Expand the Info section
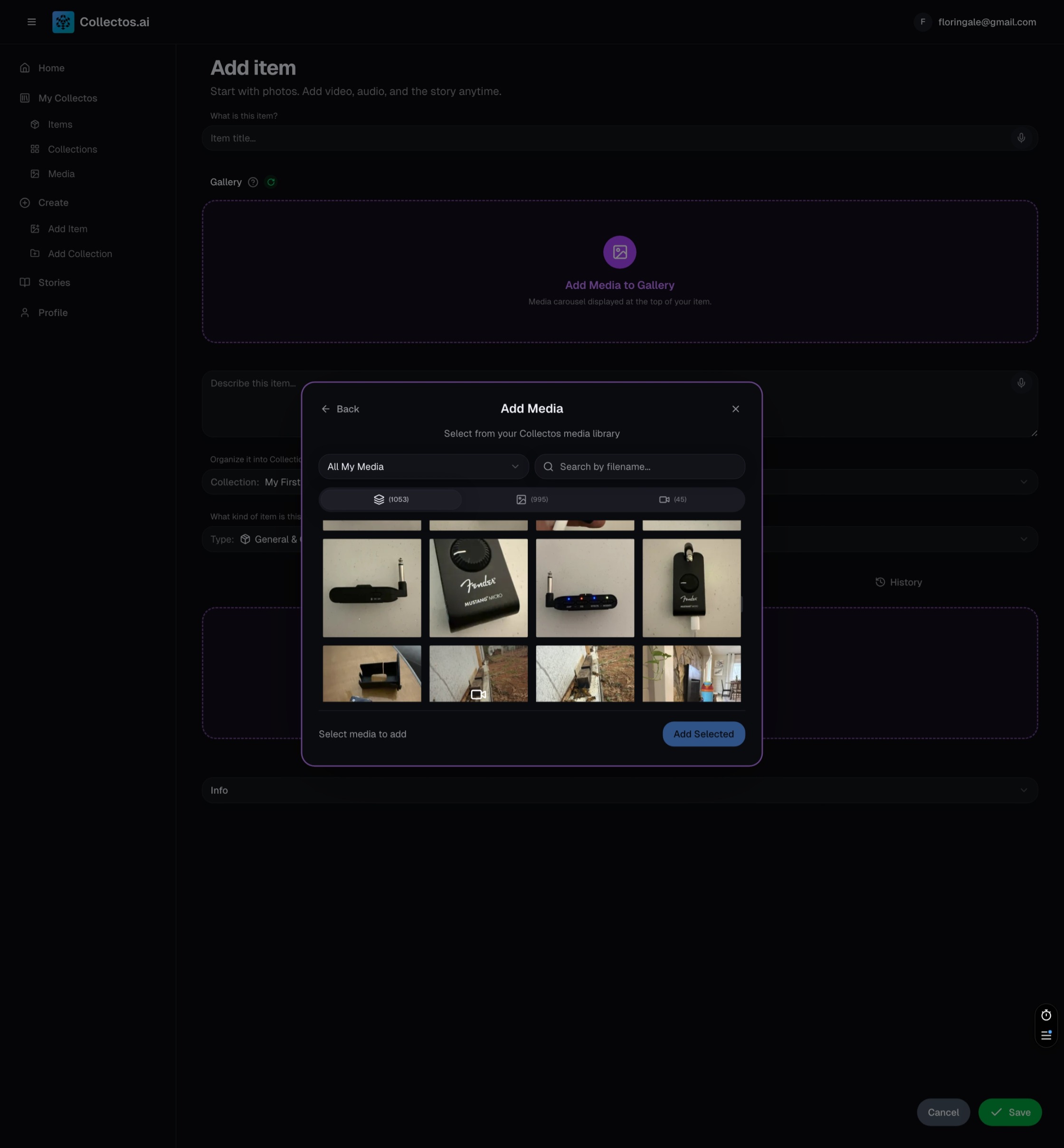Screen dimensions: 1064x1148 619,790
